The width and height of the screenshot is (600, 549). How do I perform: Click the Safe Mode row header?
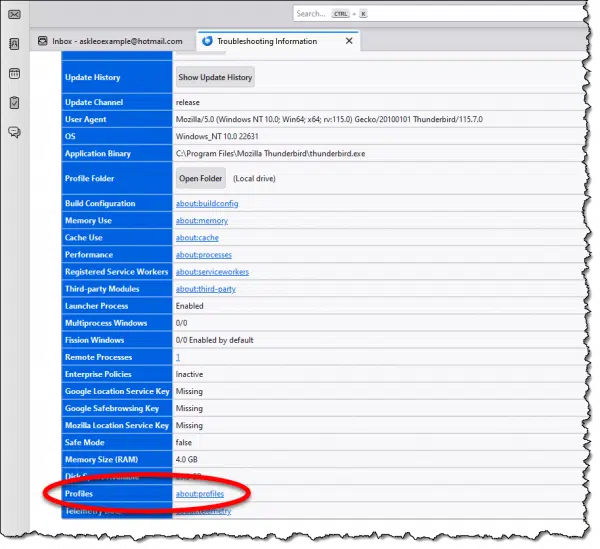[117, 443]
